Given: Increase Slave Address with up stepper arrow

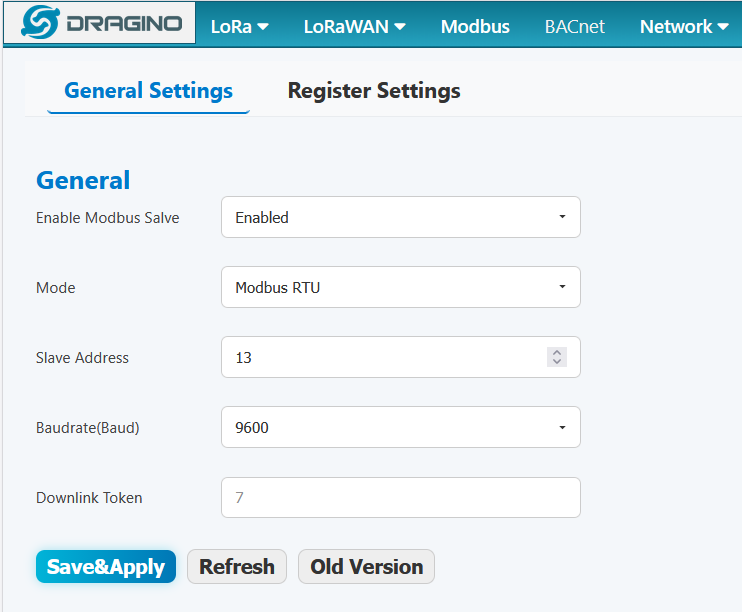Looking at the screenshot, I should coord(557,353).
